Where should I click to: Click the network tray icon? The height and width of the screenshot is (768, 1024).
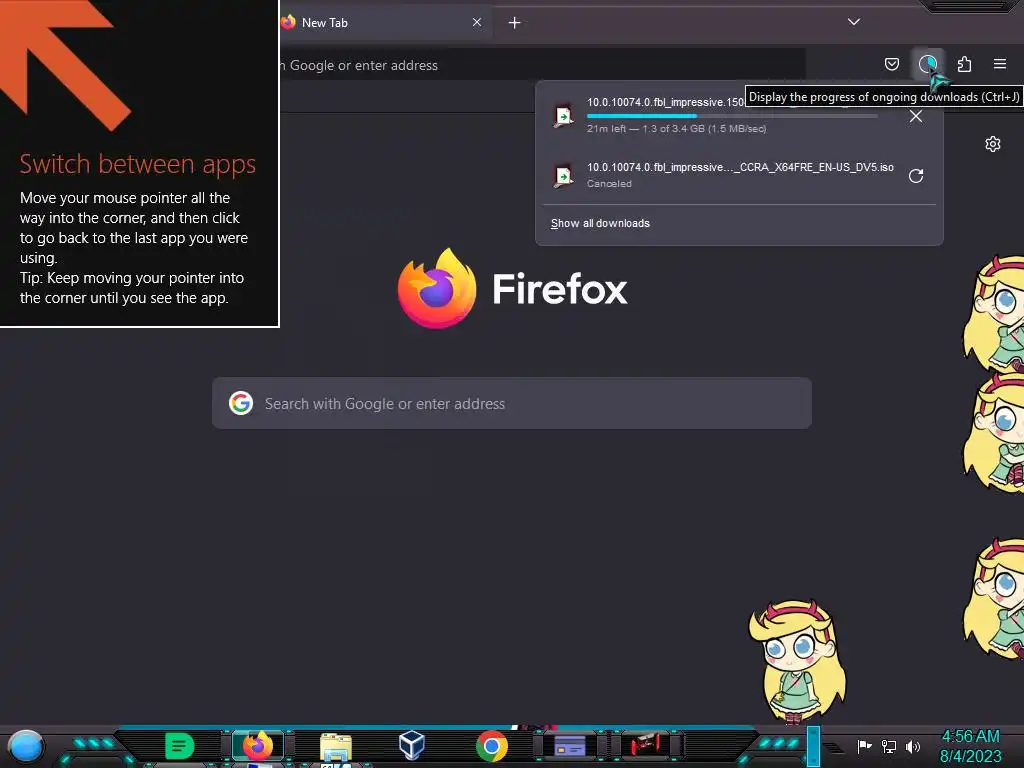point(889,746)
